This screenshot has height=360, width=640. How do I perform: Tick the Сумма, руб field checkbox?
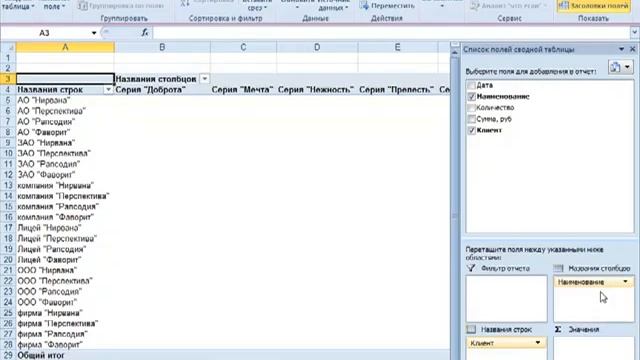pos(471,119)
